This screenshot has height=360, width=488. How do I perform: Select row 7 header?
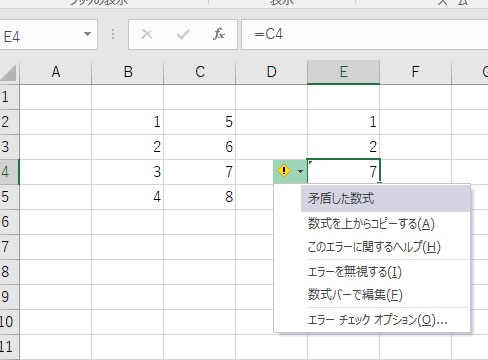tap(9, 247)
